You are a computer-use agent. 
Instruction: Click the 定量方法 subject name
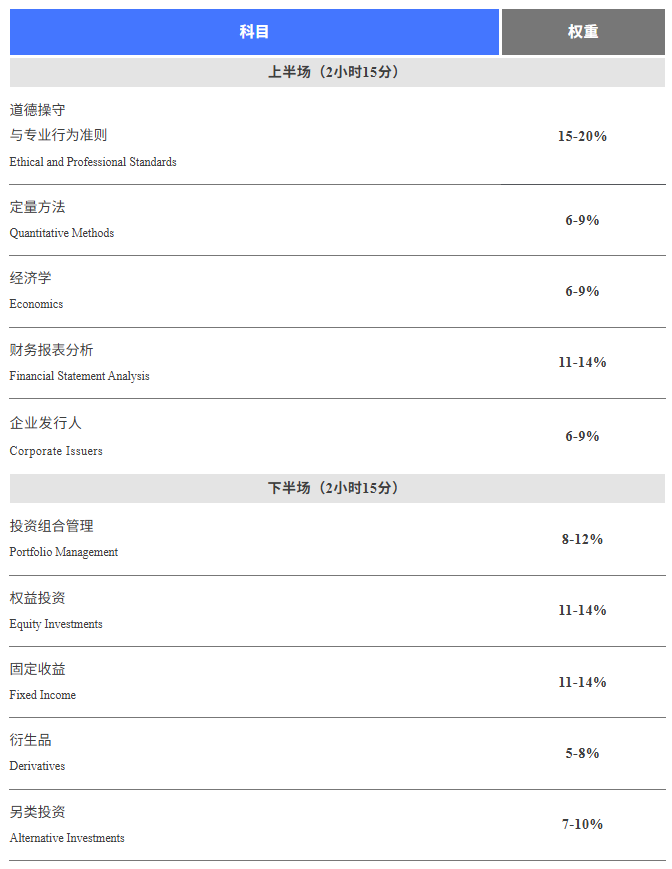click(38, 207)
